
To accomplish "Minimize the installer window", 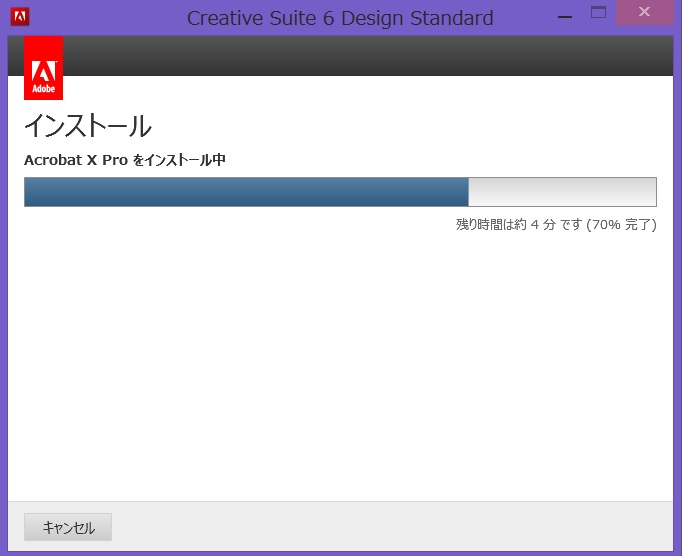I will [x=565, y=17].
